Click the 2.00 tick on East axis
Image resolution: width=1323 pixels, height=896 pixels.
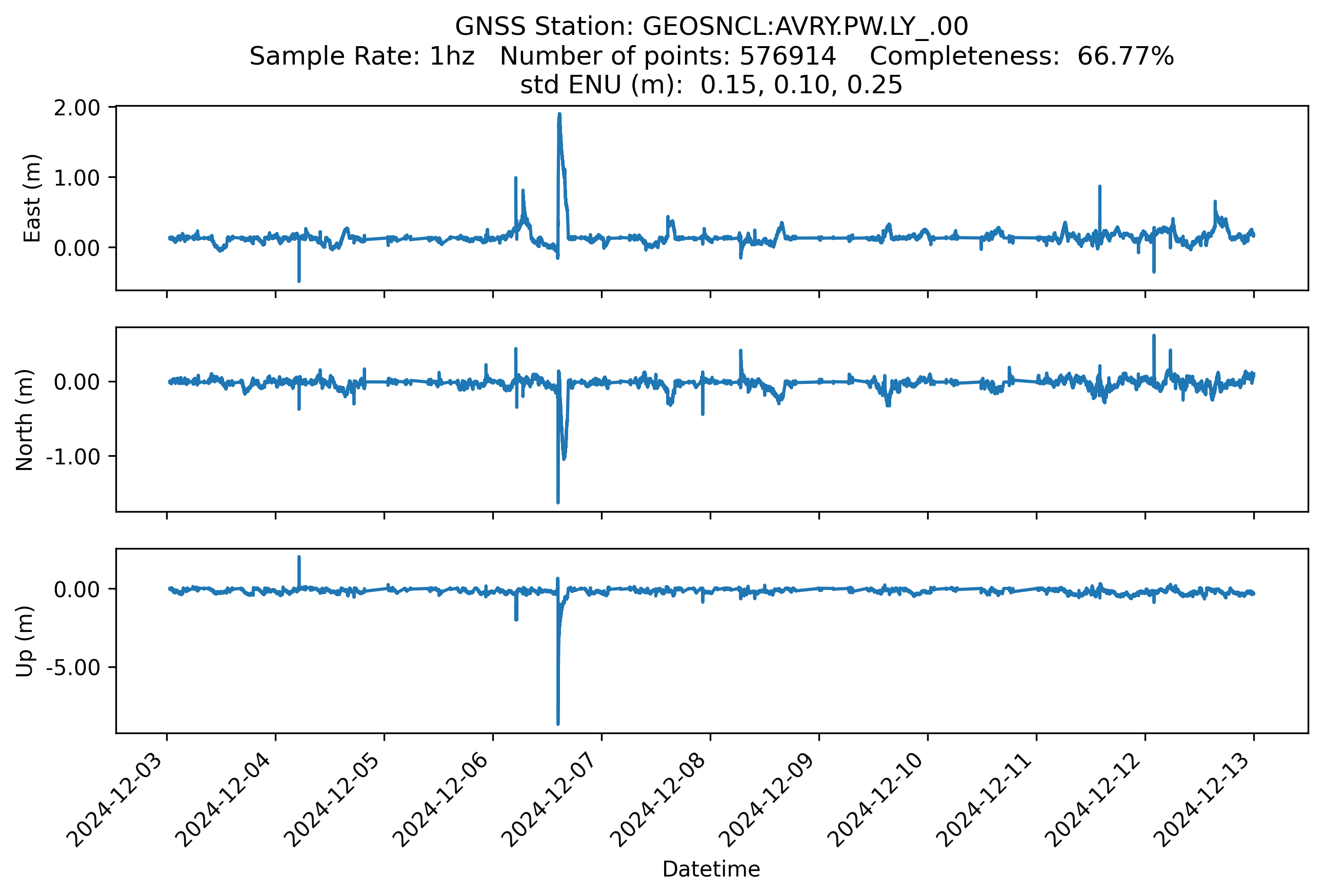pos(77,108)
